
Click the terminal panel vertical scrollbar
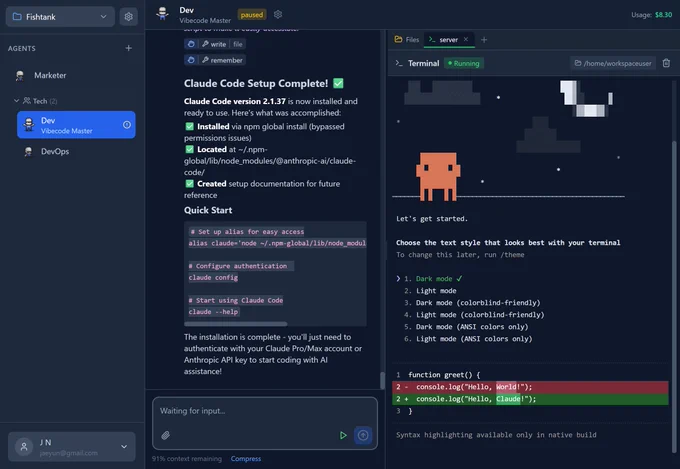point(674,299)
